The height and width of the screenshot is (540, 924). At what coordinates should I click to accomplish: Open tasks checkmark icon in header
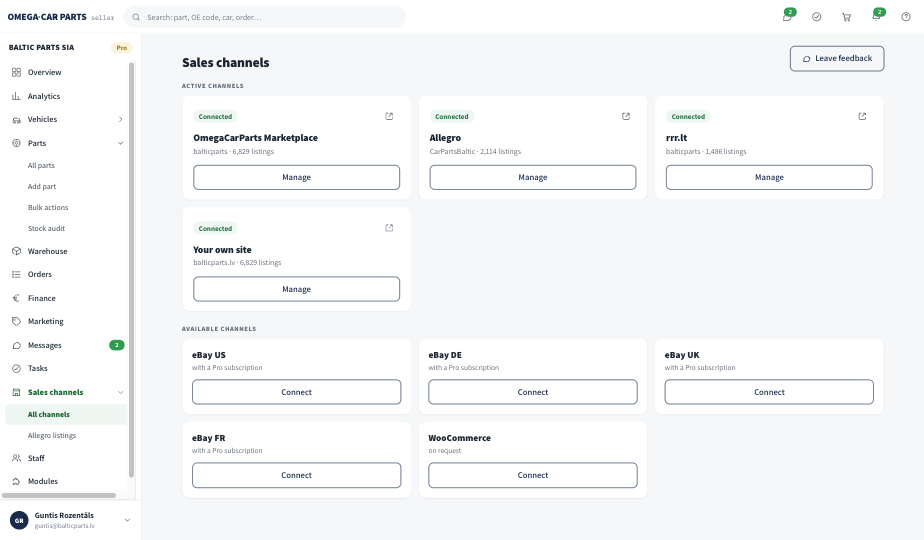tap(816, 17)
